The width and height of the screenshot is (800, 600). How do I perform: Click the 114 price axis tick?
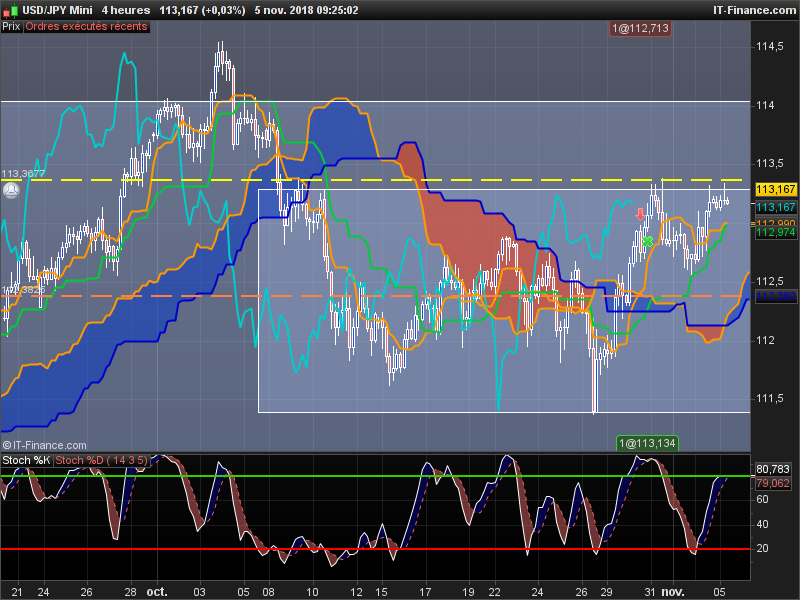(x=765, y=105)
